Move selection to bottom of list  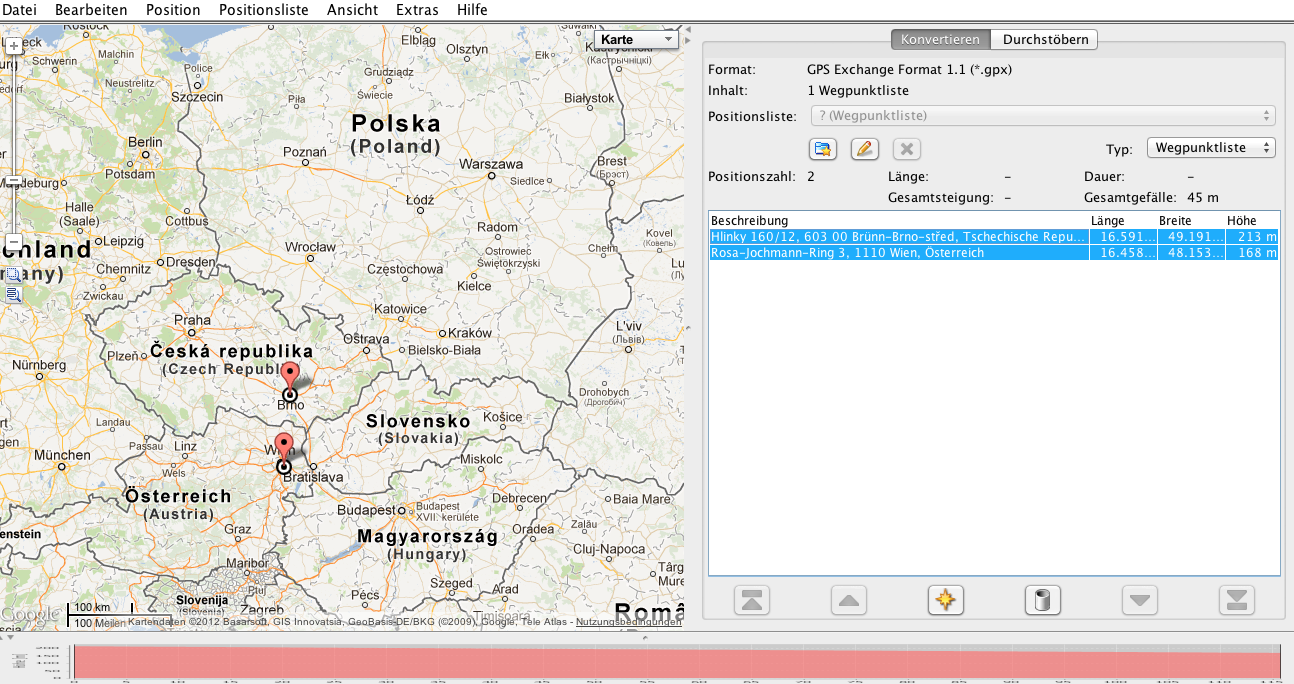[x=1236, y=600]
